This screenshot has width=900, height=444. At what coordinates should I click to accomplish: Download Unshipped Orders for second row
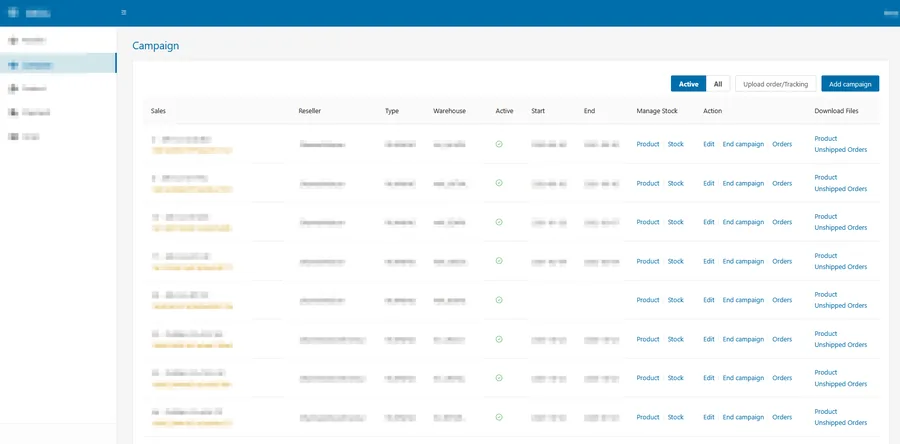coord(840,189)
